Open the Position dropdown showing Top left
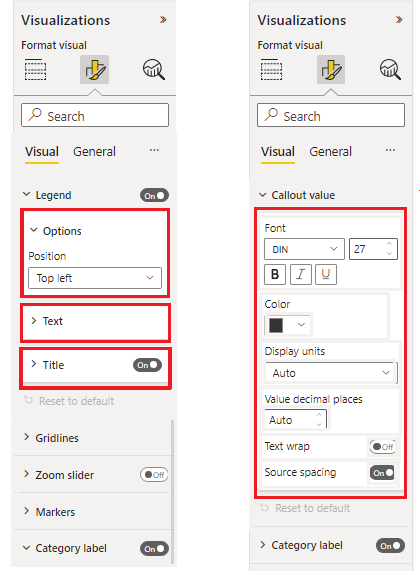 coord(95,278)
